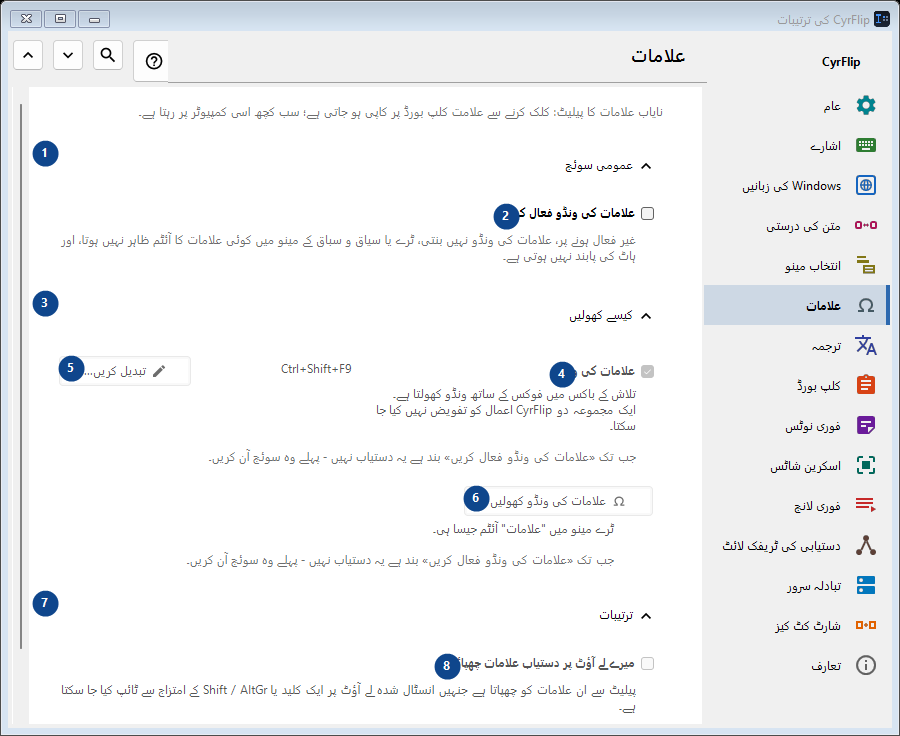The height and width of the screenshot is (736, 900).
Task: Select ترجمہ in the sidebar
Action: [796, 345]
